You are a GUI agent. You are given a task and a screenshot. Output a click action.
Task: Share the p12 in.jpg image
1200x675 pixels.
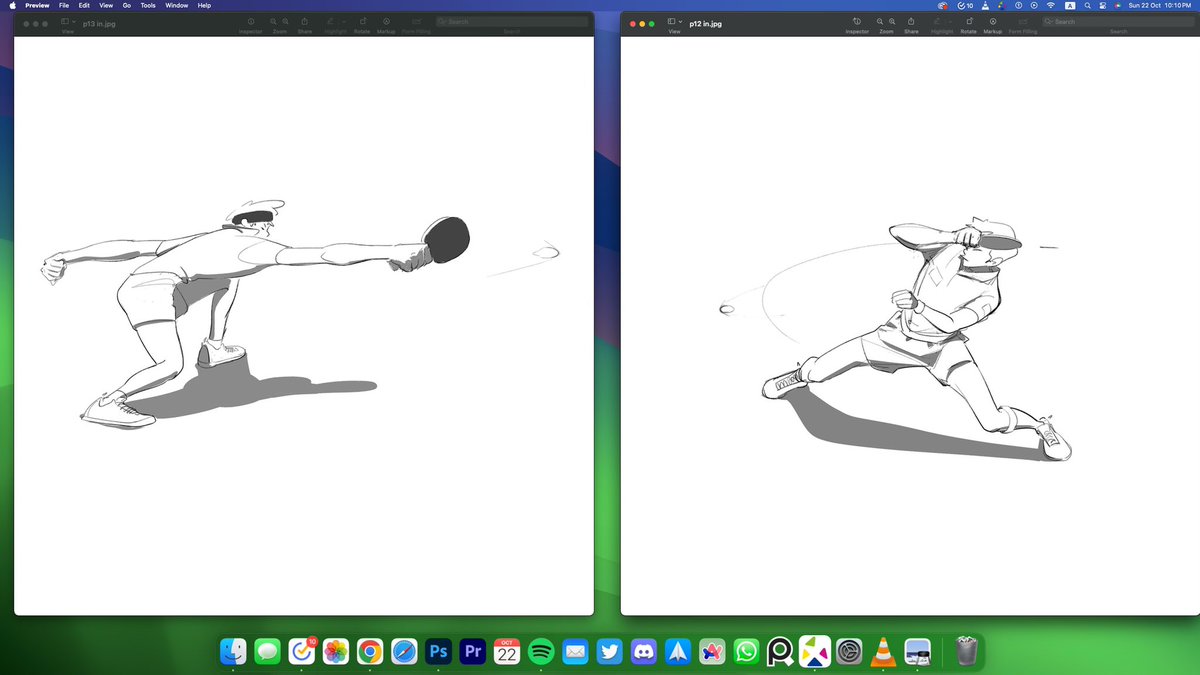[x=911, y=21]
